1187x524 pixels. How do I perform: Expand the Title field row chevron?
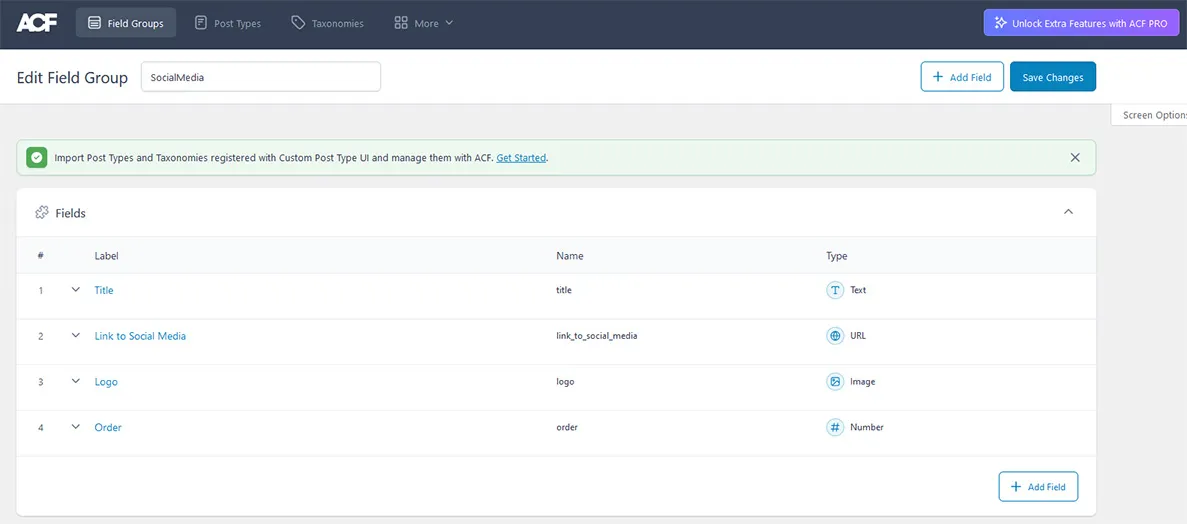click(75, 290)
